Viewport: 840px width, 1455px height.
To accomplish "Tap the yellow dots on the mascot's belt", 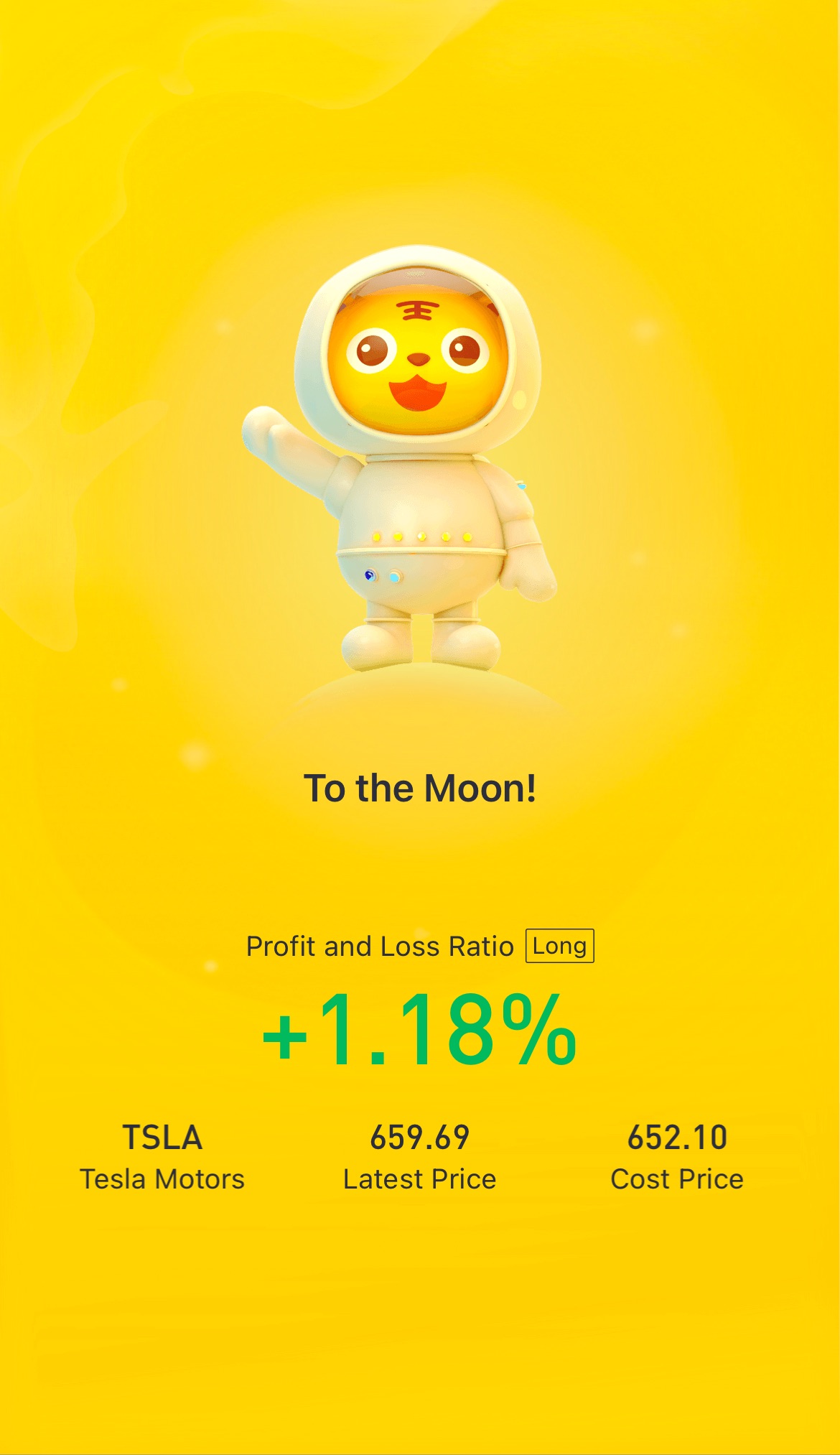I will (421, 536).
